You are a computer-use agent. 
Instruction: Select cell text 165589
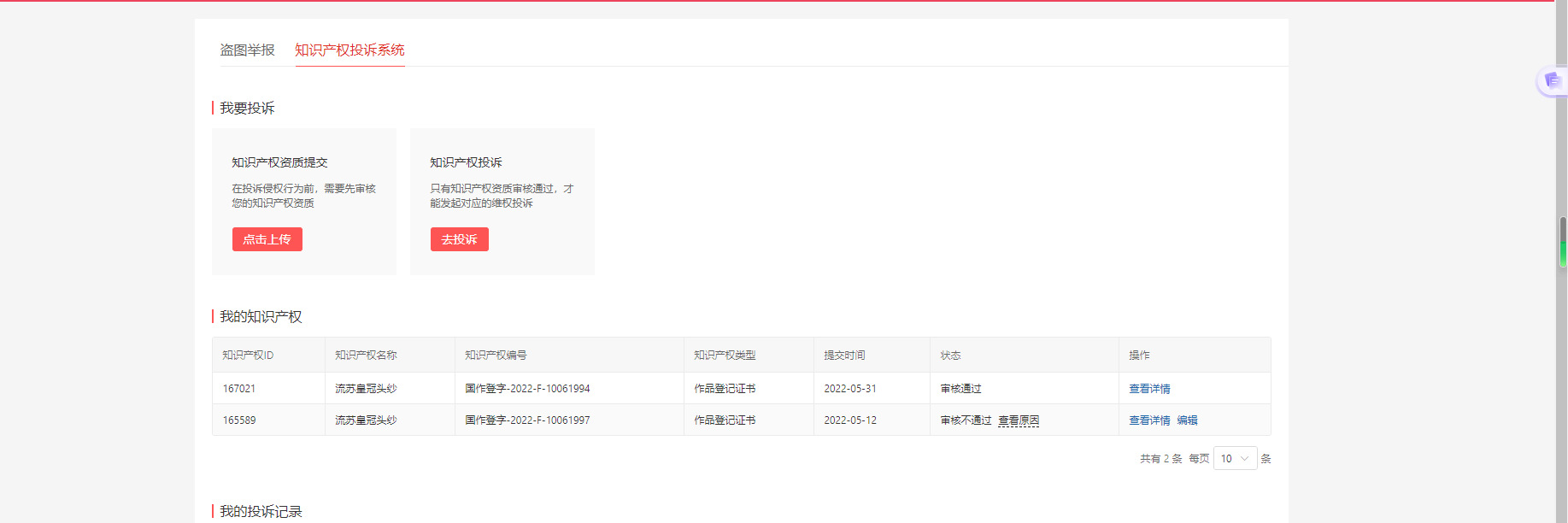(239, 420)
